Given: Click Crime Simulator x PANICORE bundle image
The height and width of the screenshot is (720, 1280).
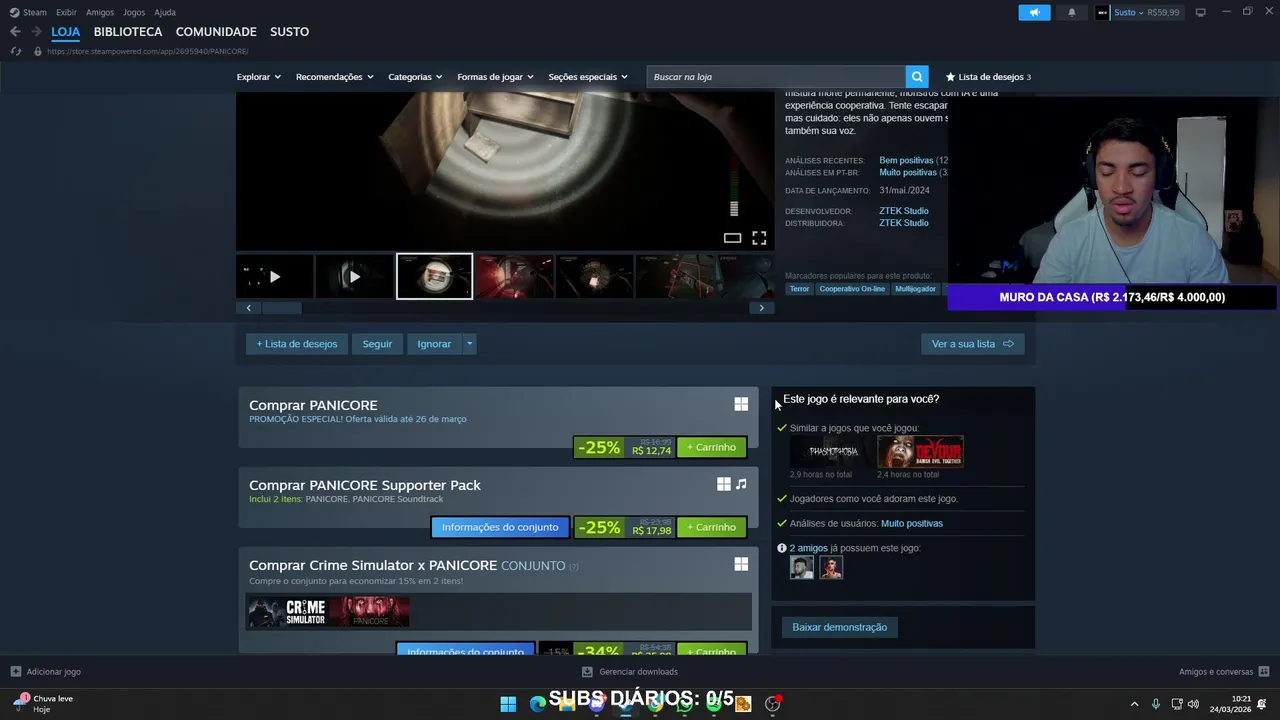Looking at the screenshot, I should (x=329, y=612).
